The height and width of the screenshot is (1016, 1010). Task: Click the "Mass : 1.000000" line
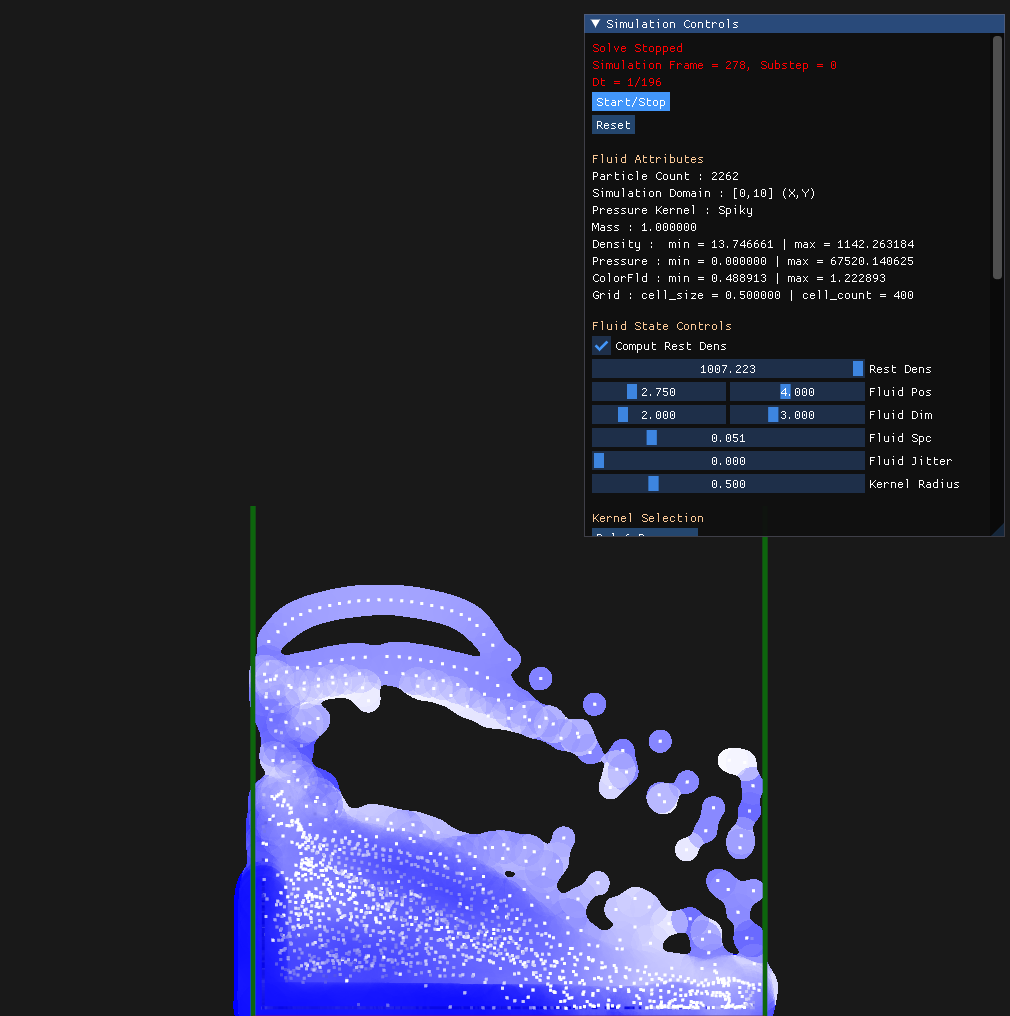click(x=644, y=227)
